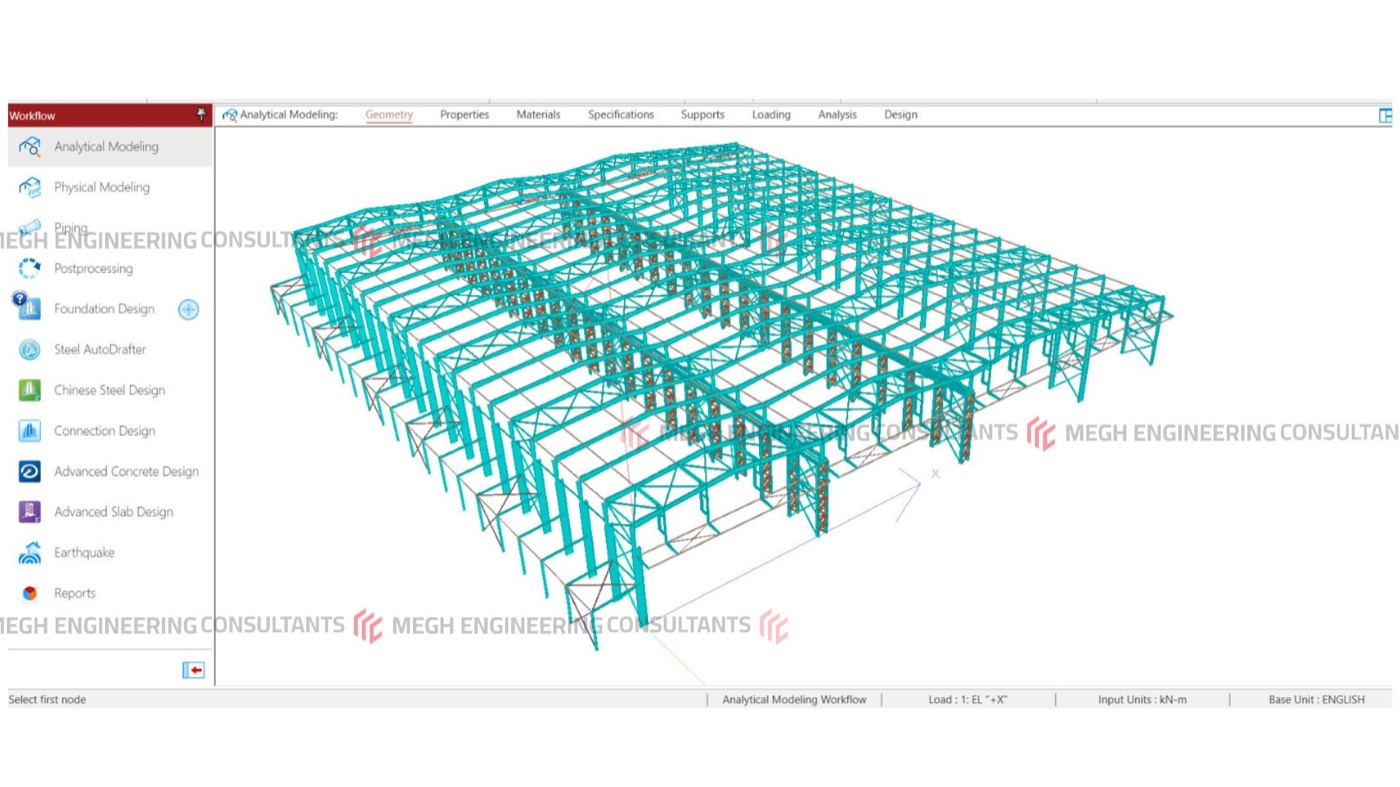Open the Postprocessing workflow label
Image resolution: width=1400 pixels, height=787 pixels.
pos(93,269)
